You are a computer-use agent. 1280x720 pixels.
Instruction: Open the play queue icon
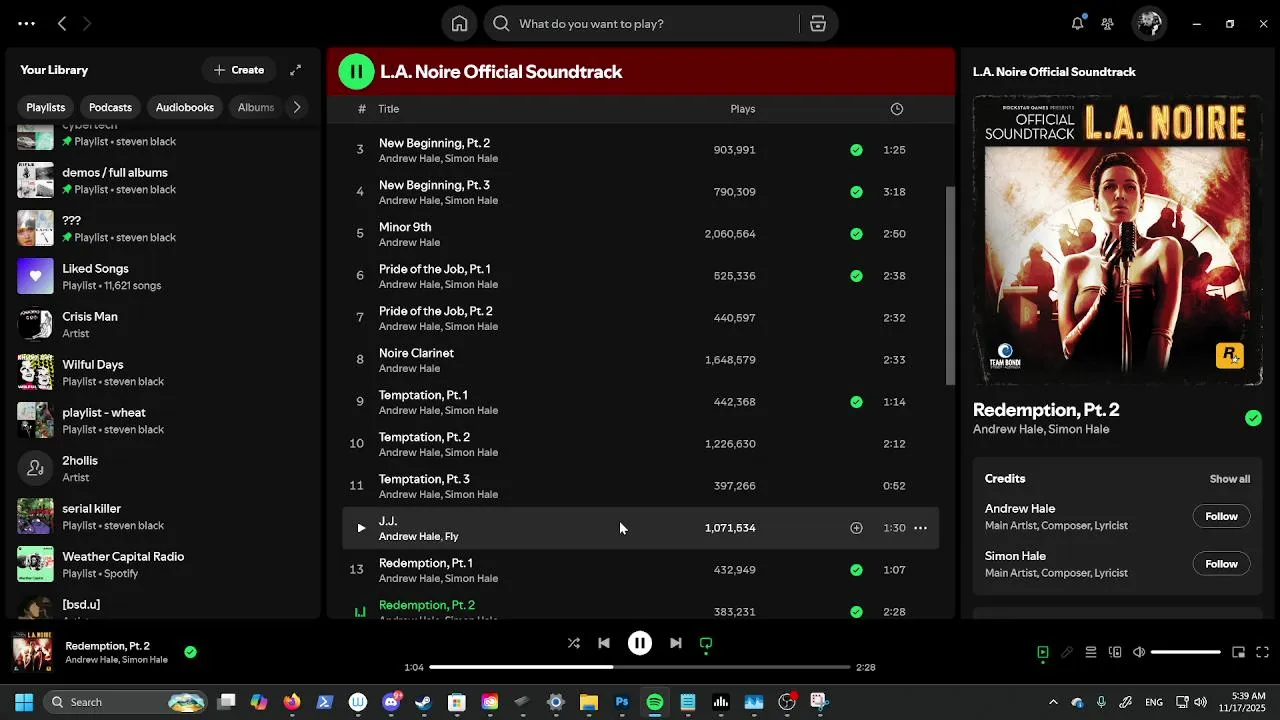(x=1091, y=652)
